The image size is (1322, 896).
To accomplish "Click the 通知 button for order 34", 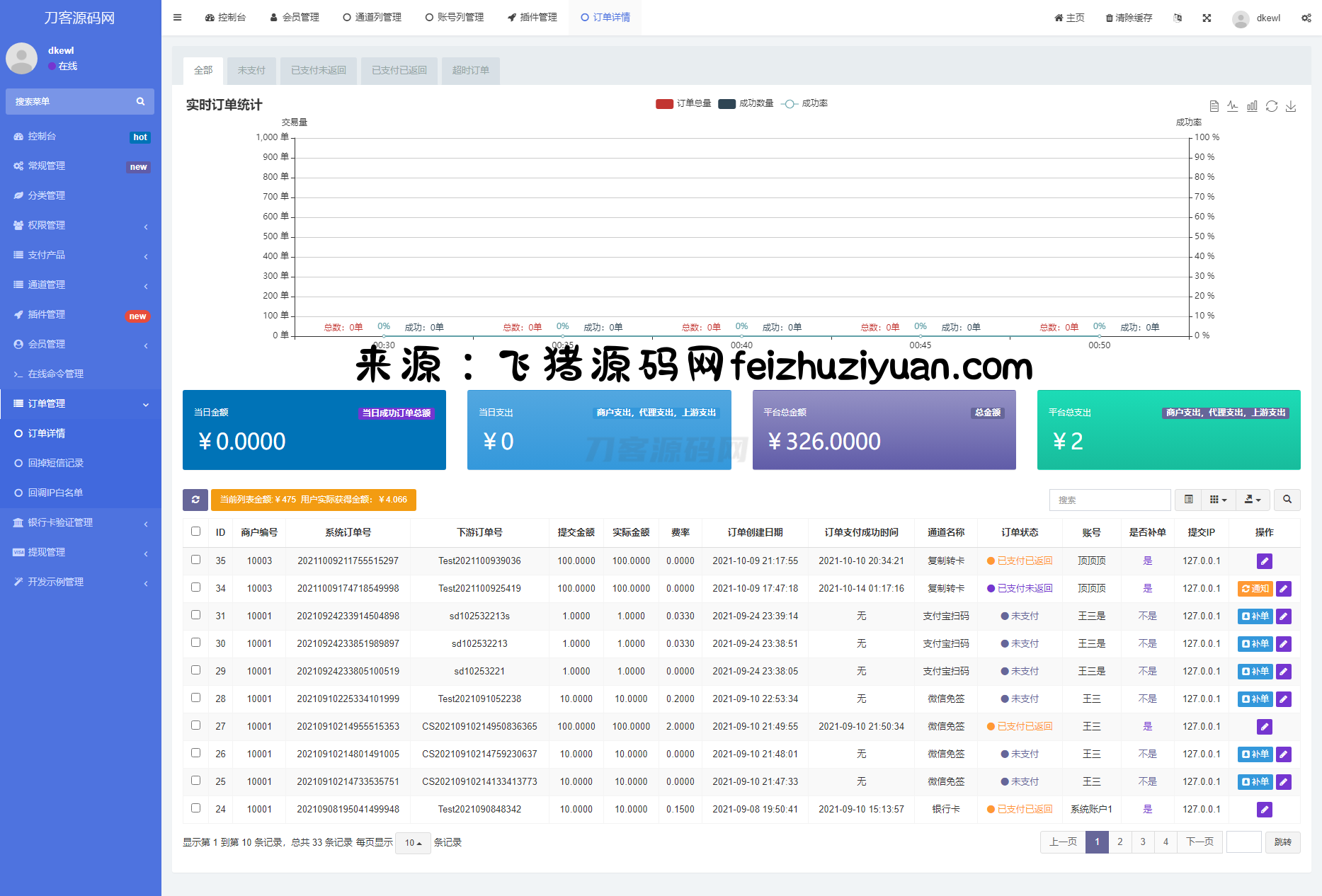I will pyautogui.click(x=1255, y=588).
